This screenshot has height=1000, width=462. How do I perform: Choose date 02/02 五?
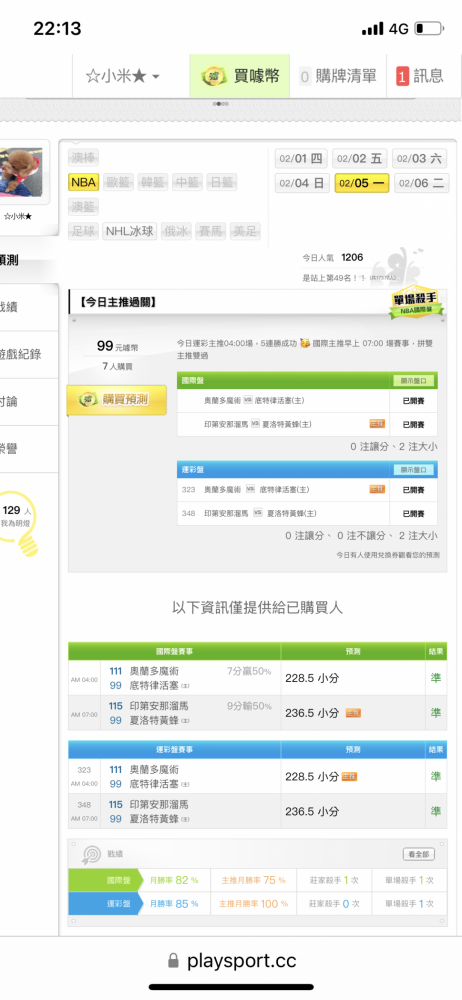tap(361, 158)
